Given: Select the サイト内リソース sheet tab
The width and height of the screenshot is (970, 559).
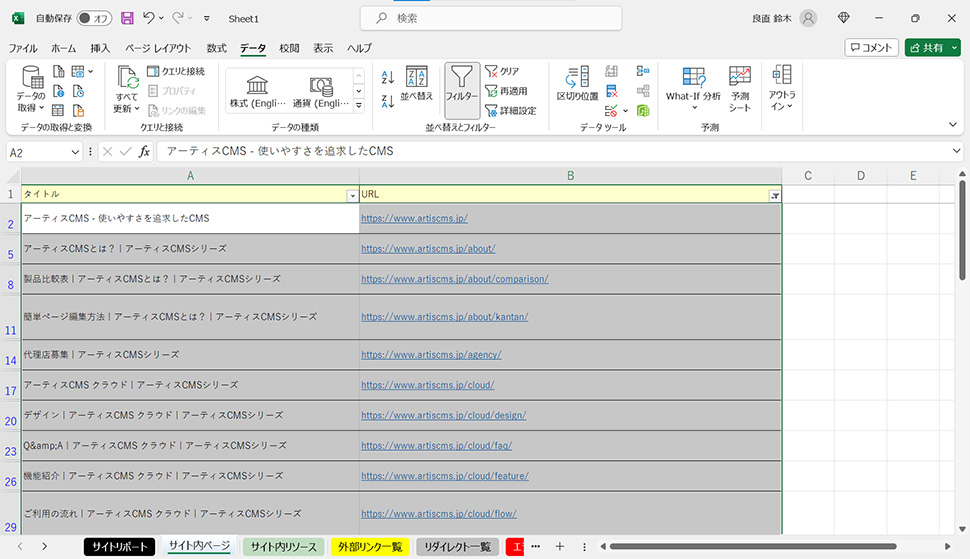Looking at the screenshot, I should [283, 547].
